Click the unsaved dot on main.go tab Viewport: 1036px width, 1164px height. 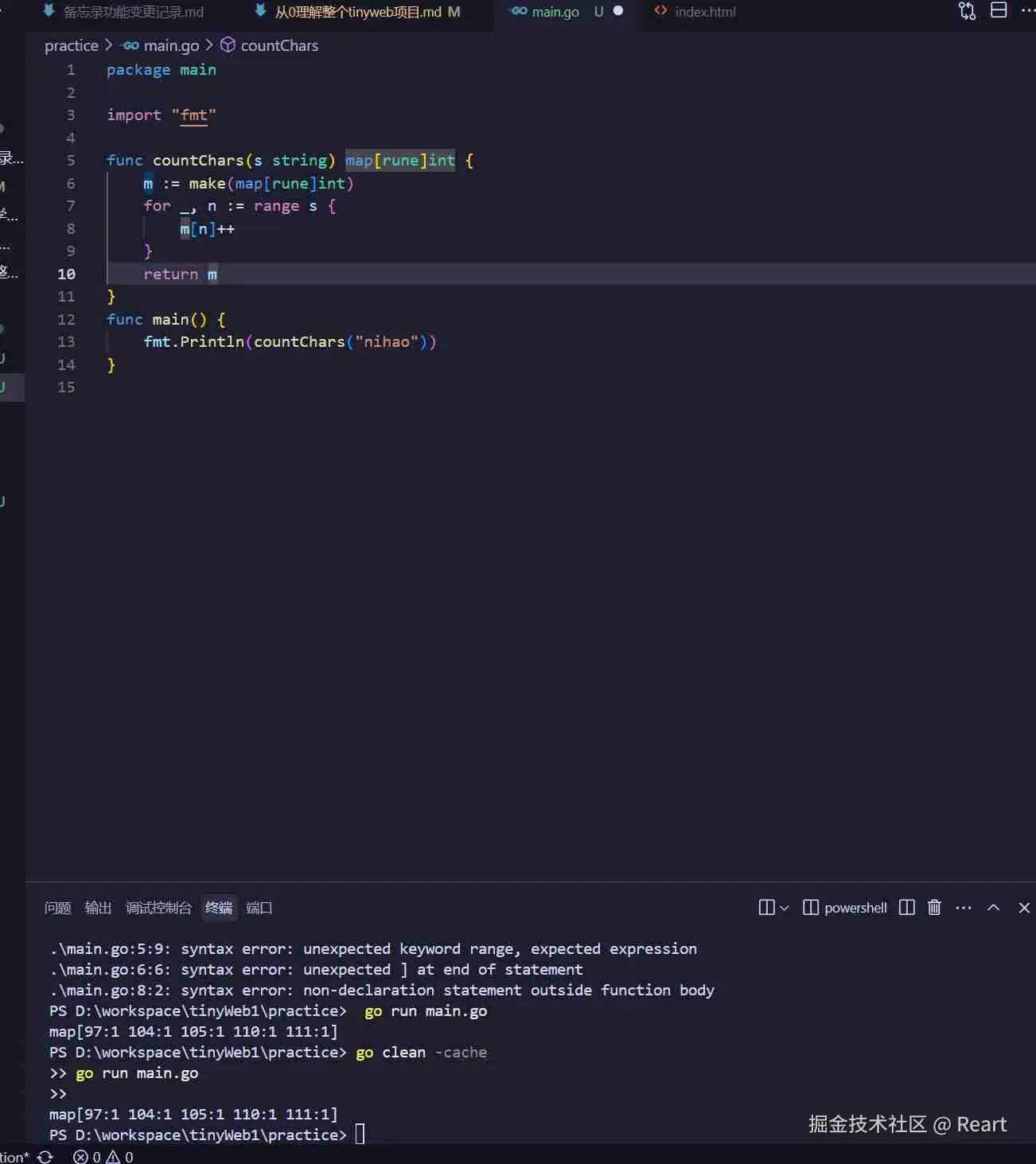pyautogui.click(x=618, y=11)
